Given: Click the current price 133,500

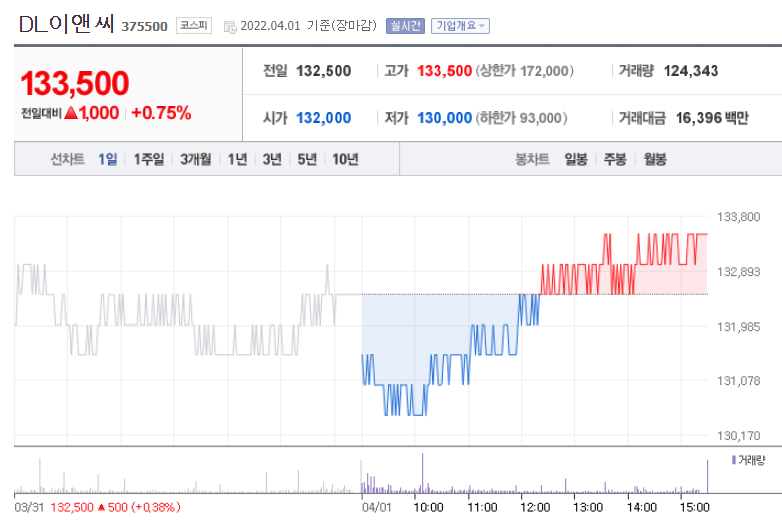Looking at the screenshot, I should pos(75,83).
